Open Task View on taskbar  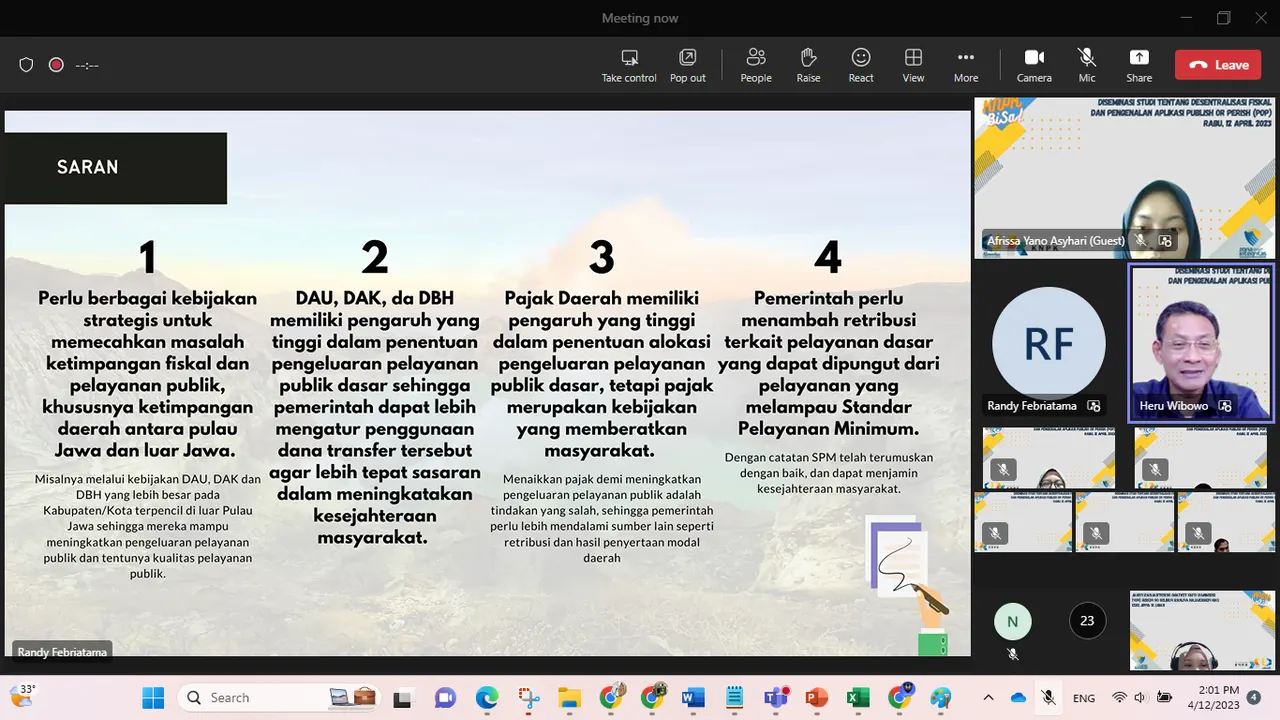tap(402, 697)
